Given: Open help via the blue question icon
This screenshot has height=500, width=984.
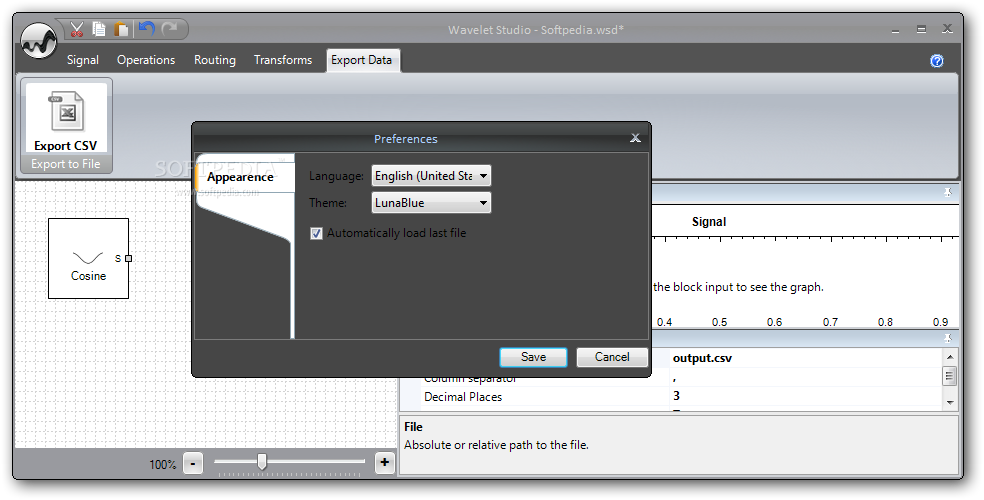Looking at the screenshot, I should pos(936,61).
